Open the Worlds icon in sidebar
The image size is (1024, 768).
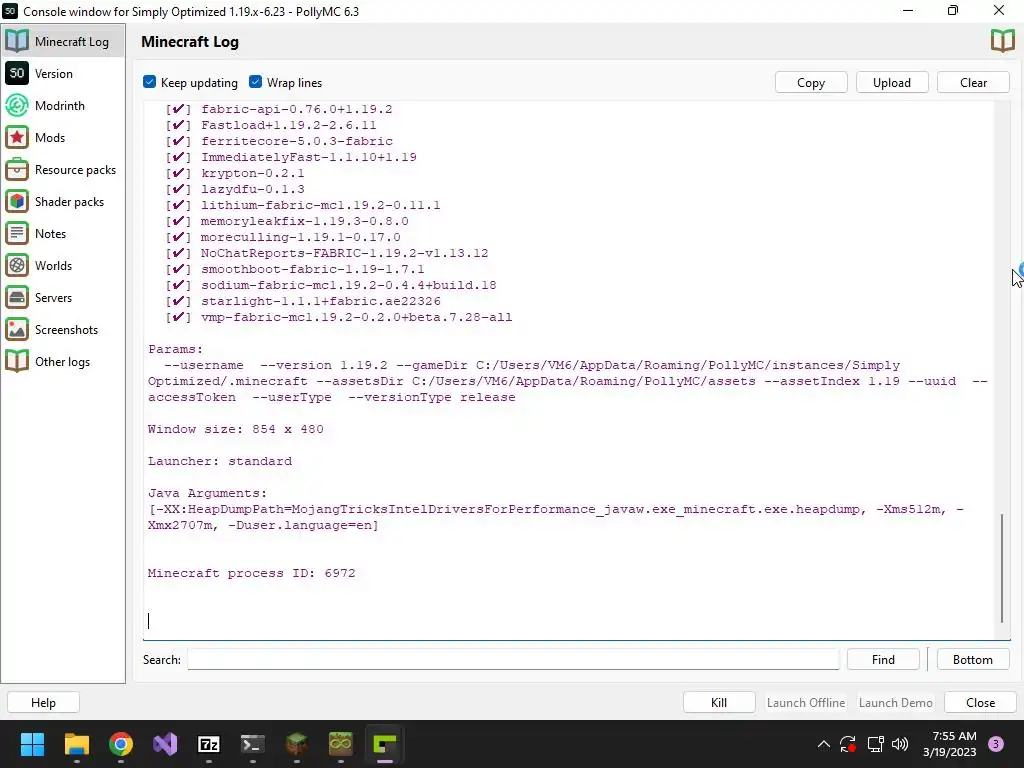click(x=17, y=265)
